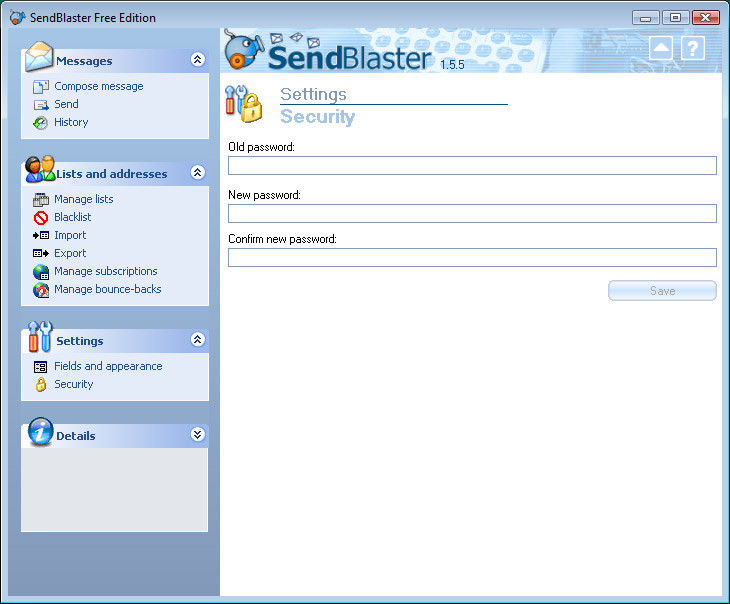Expand the Details panel
The height and width of the screenshot is (604, 730).
coord(197,434)
